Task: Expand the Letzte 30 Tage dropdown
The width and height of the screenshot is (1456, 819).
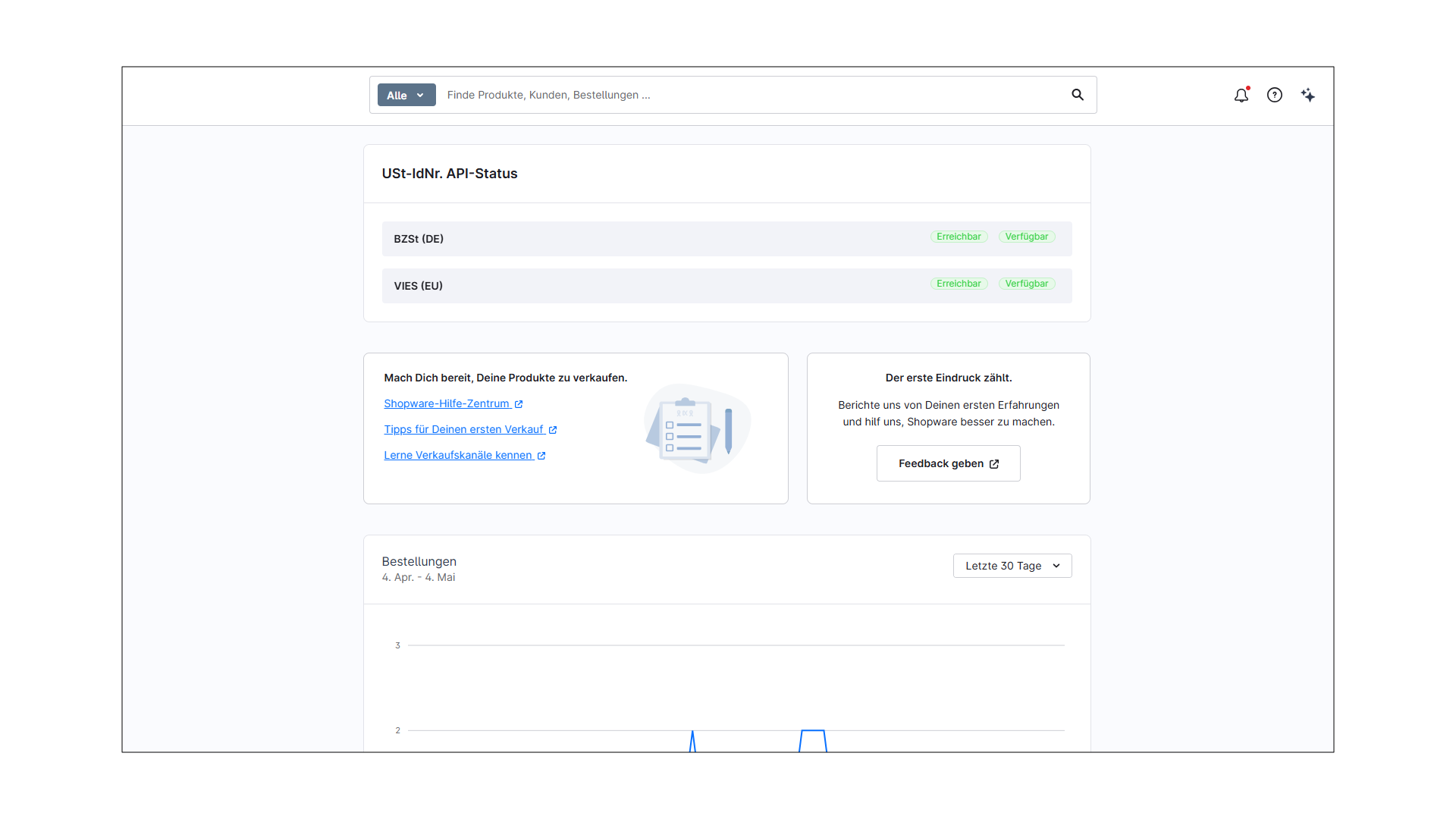Action: point(1012,566)
